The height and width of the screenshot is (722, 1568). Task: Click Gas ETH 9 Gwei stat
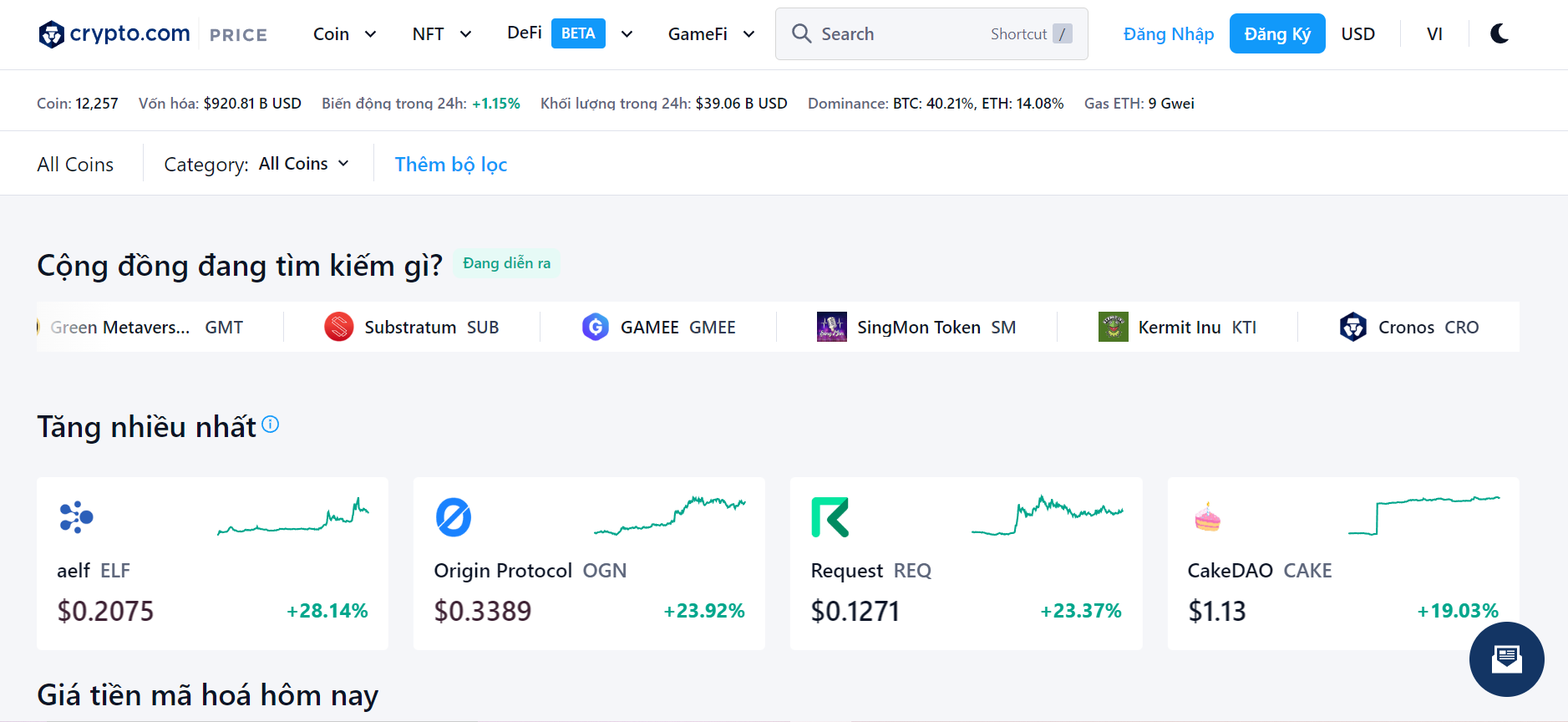tap(1139, 104)
